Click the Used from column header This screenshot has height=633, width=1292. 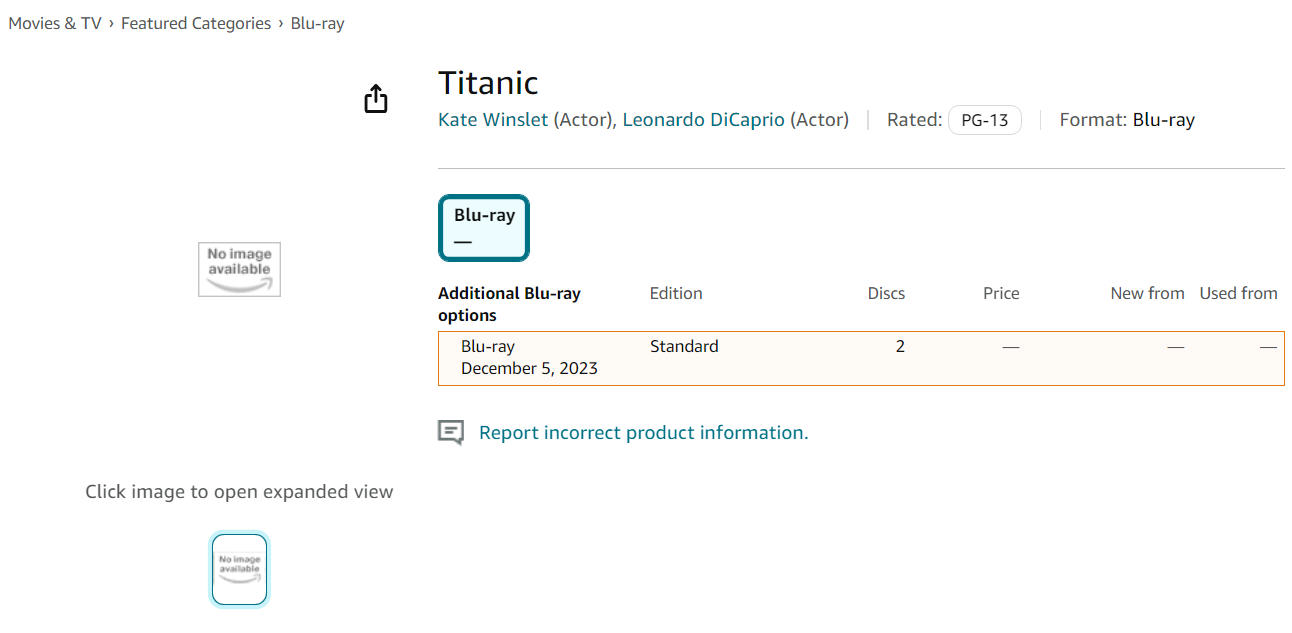click(x=1238, y=293)
